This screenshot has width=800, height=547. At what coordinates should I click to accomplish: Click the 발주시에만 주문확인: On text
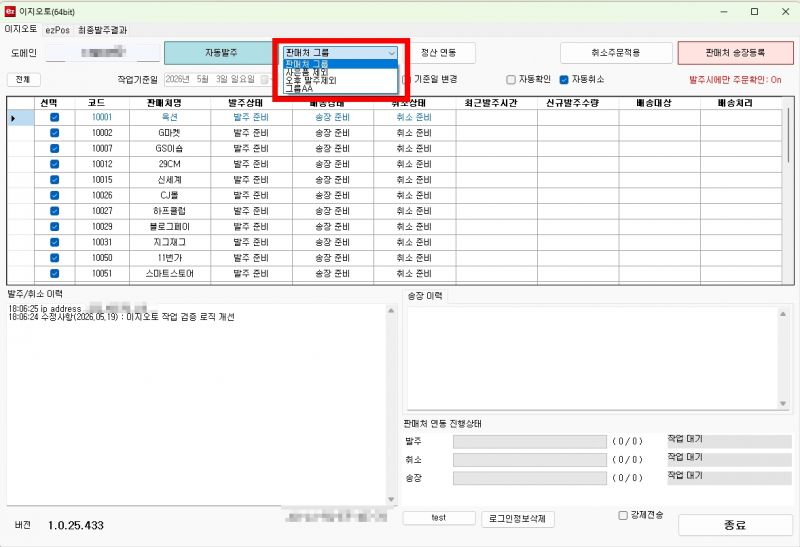735,80
